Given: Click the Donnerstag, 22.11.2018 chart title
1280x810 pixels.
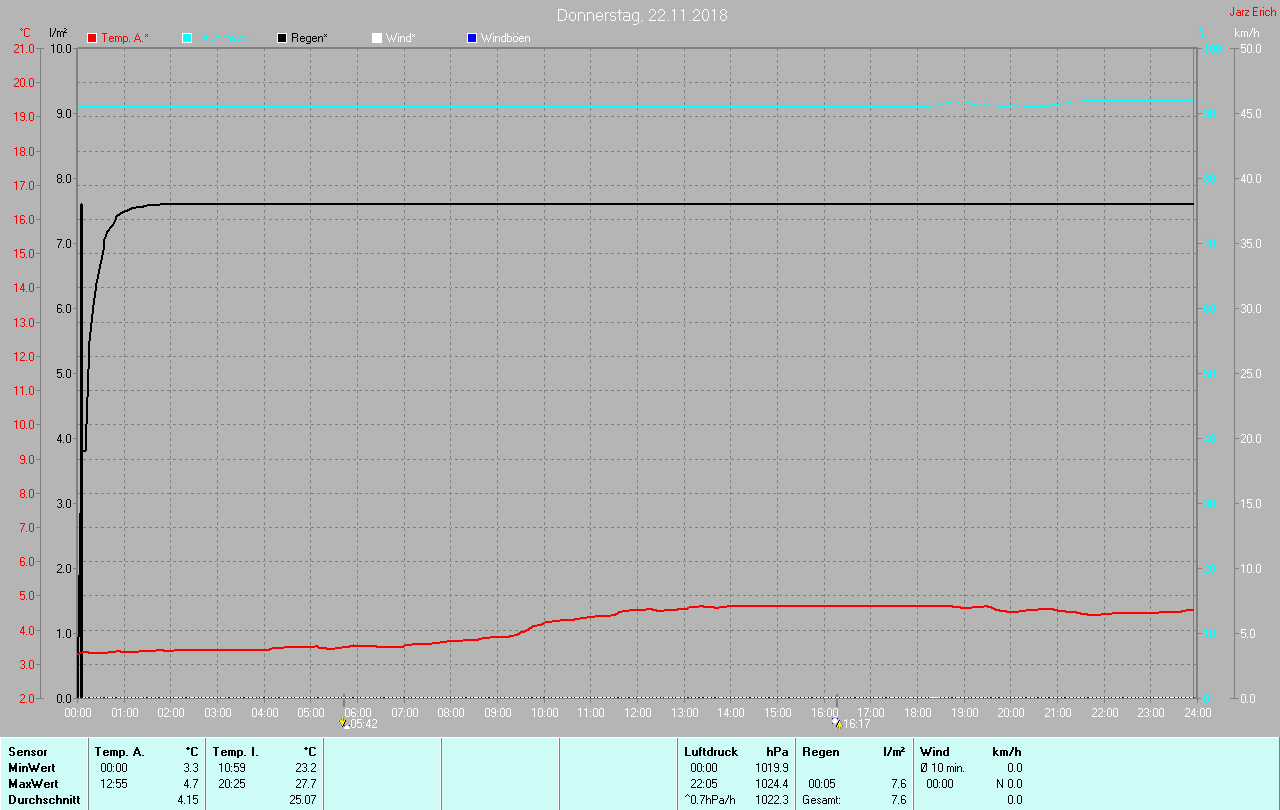Looking at the screenshot, I should pyautogui.click(x=642, y=15).
